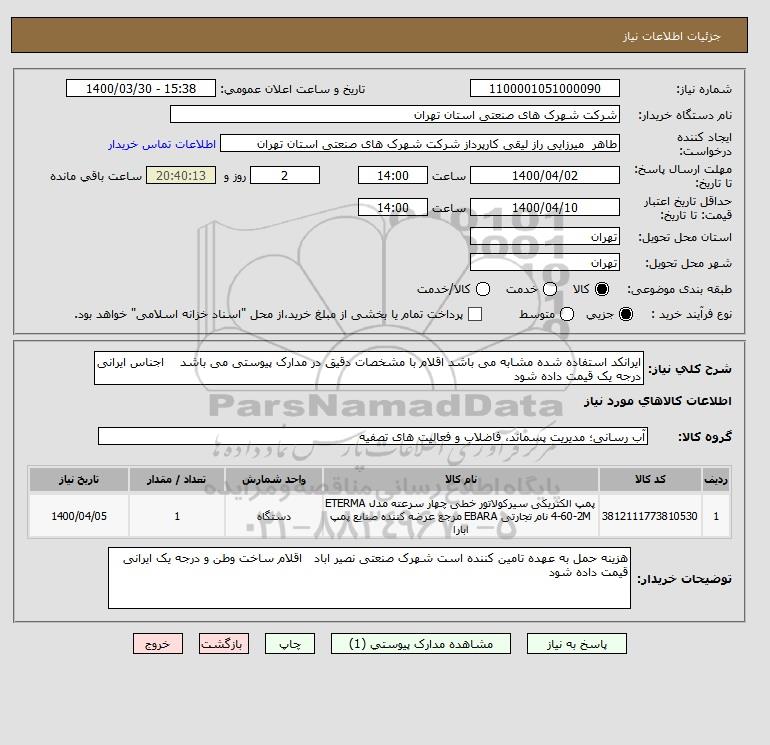This screenshot has height=745, width=770.
Task: Select the کالا radio button
Action: tap(602, 289)
